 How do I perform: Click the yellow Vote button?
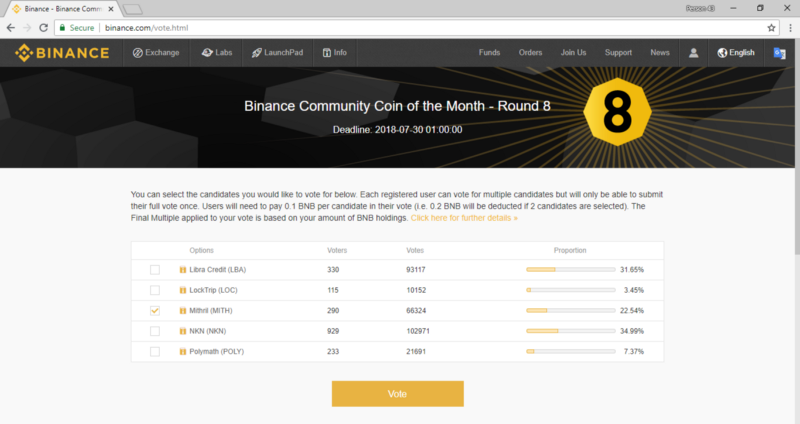pyautogui.click(x=397, y=393)
